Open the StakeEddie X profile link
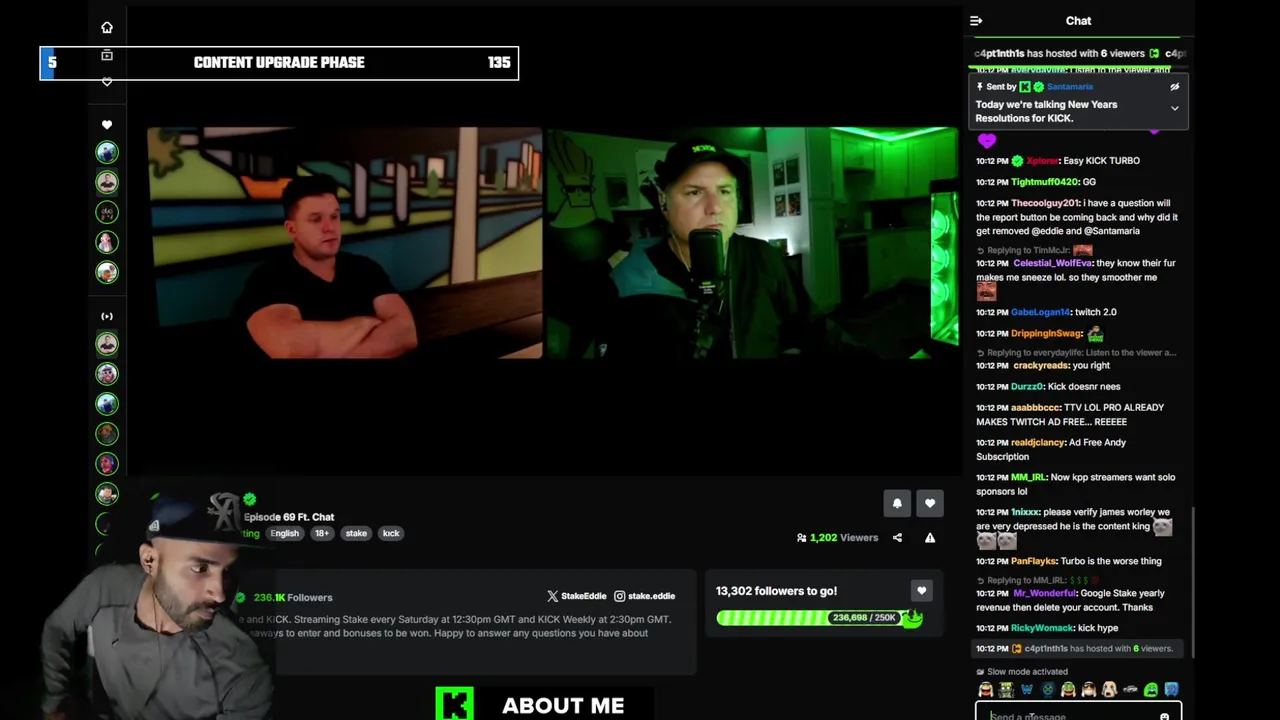The width and height of the screenshot is (1280, 720). coord(576,596)
